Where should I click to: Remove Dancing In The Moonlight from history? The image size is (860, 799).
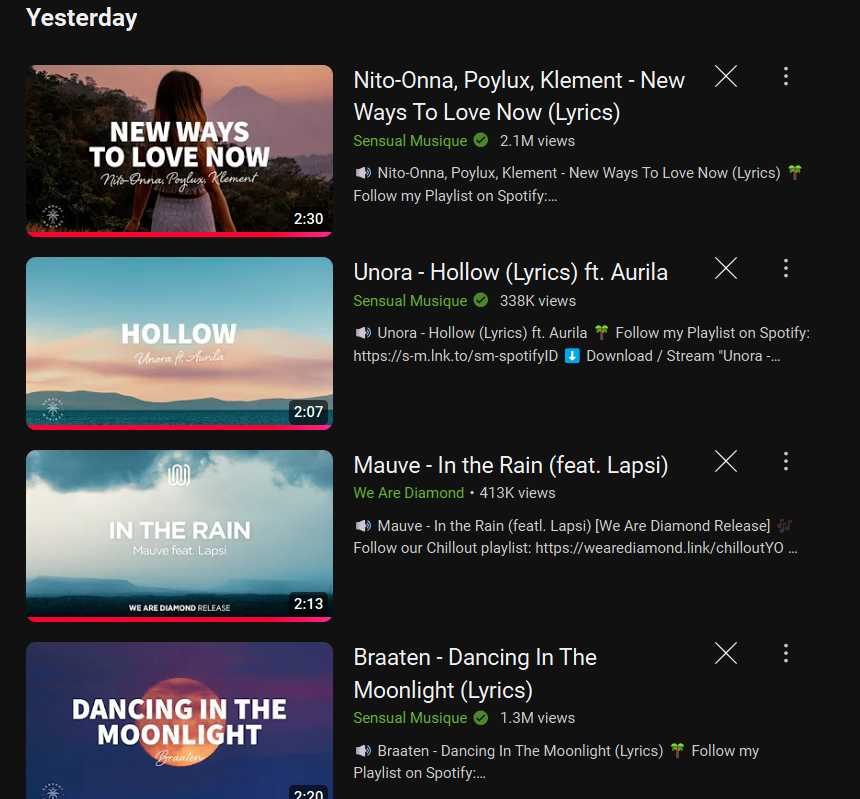click(726, 653)
